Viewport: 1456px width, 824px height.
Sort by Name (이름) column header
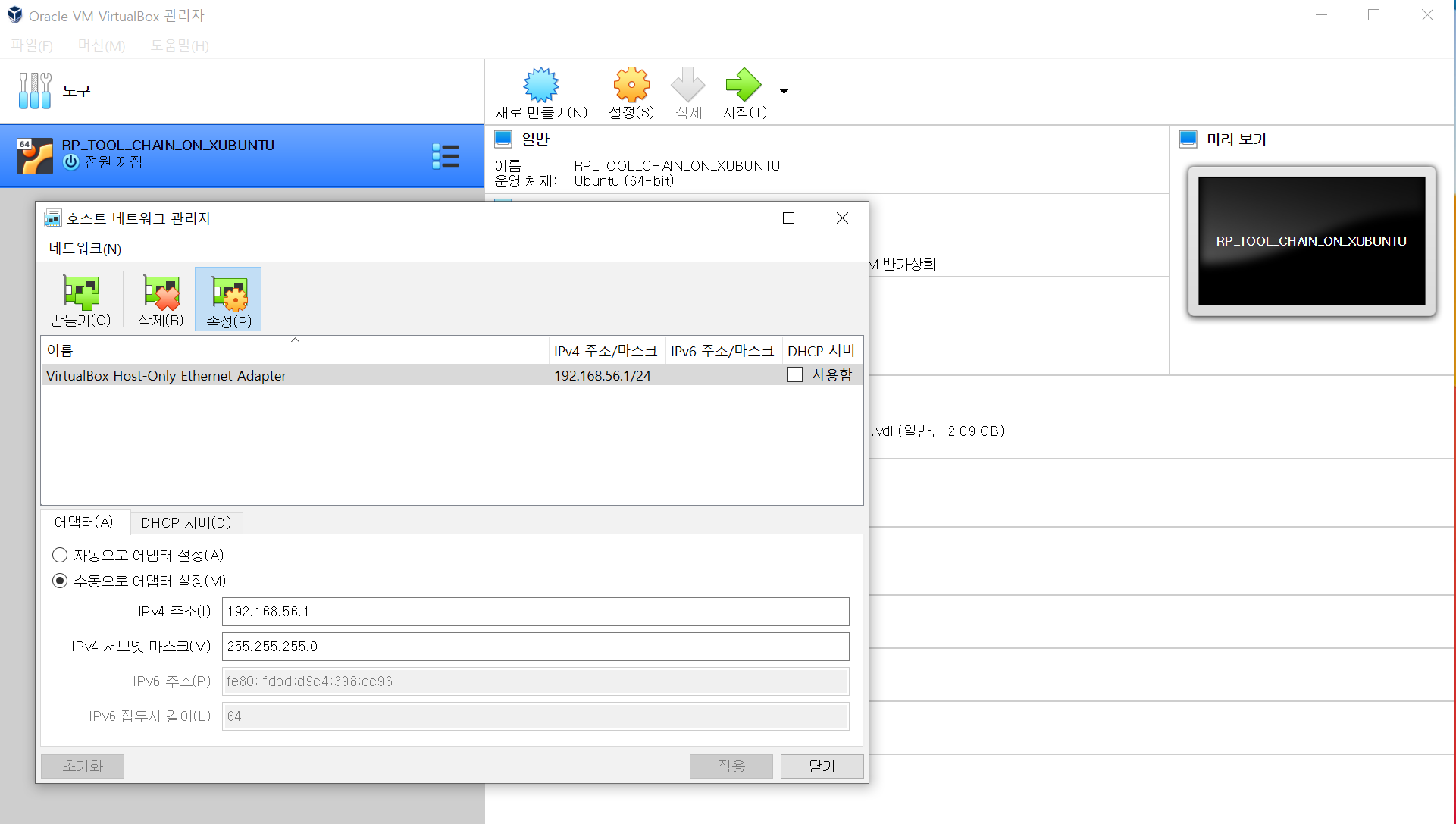[x=295, y=350]
